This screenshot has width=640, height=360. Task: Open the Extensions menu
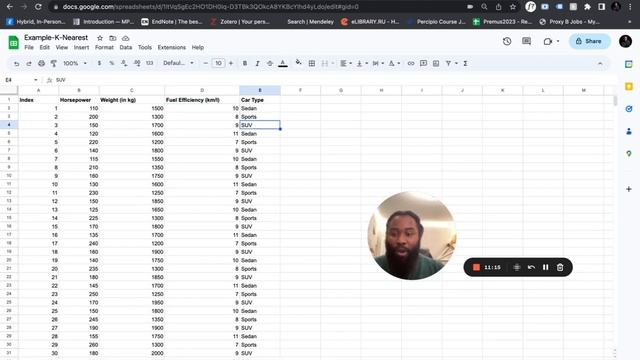pyautogui.click(x=171, y=47)
